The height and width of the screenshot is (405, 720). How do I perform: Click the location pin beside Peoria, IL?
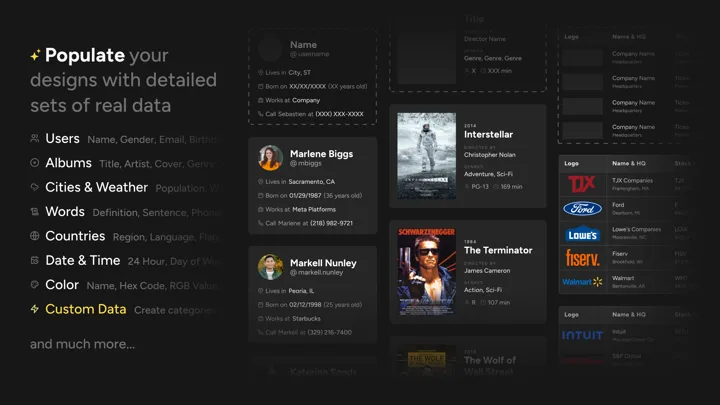260,291
